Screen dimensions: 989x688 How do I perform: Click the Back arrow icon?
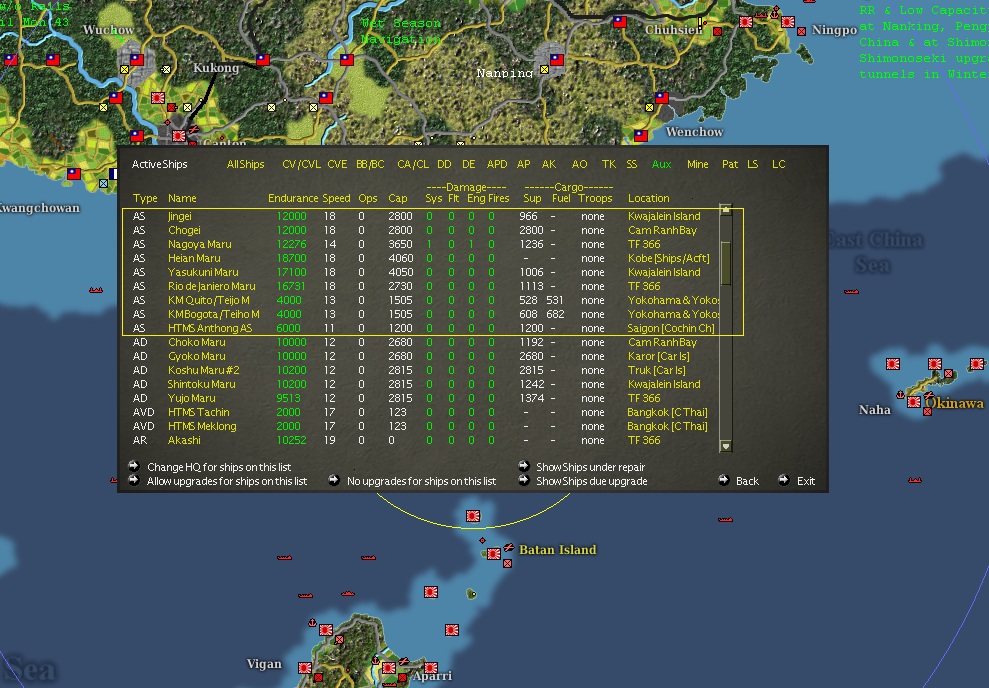[724, 480]
